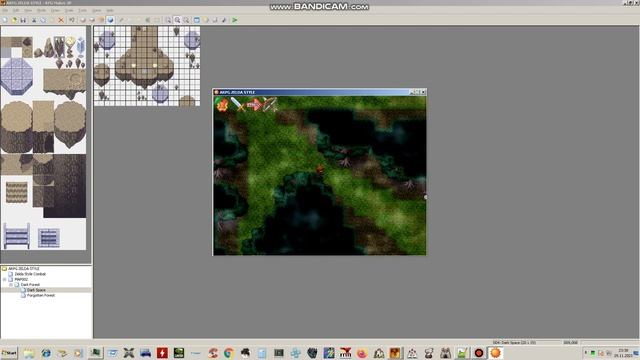Switch to Layer 1 editing icon

(x=83, y=20)
